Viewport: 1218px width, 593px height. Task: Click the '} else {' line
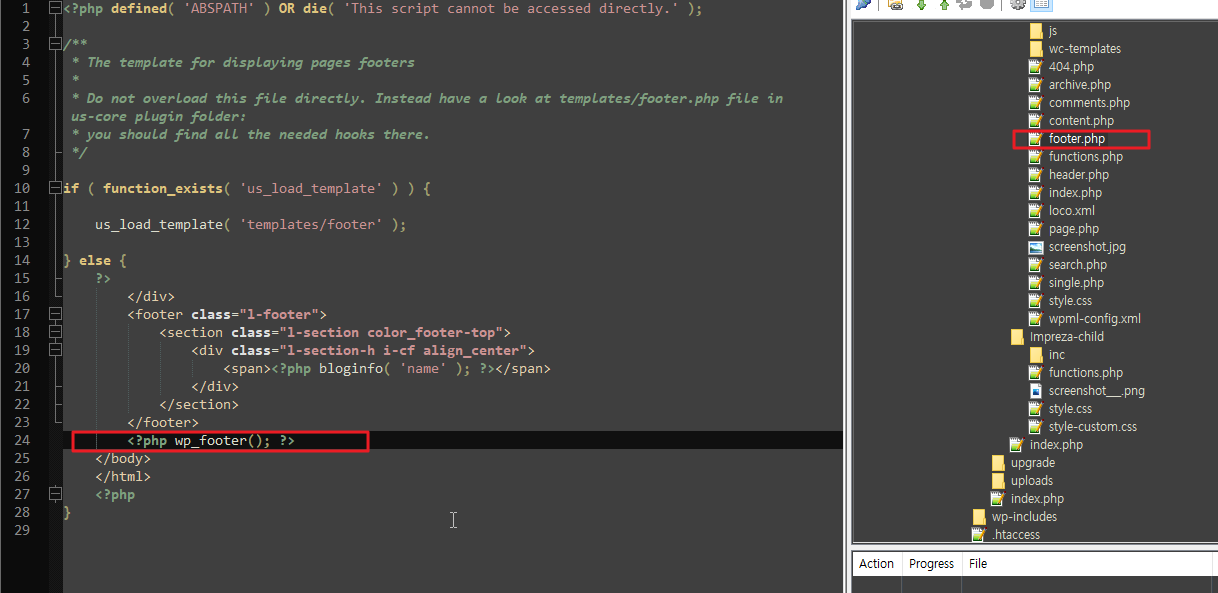pyautogui.click(x=95, y=260)
